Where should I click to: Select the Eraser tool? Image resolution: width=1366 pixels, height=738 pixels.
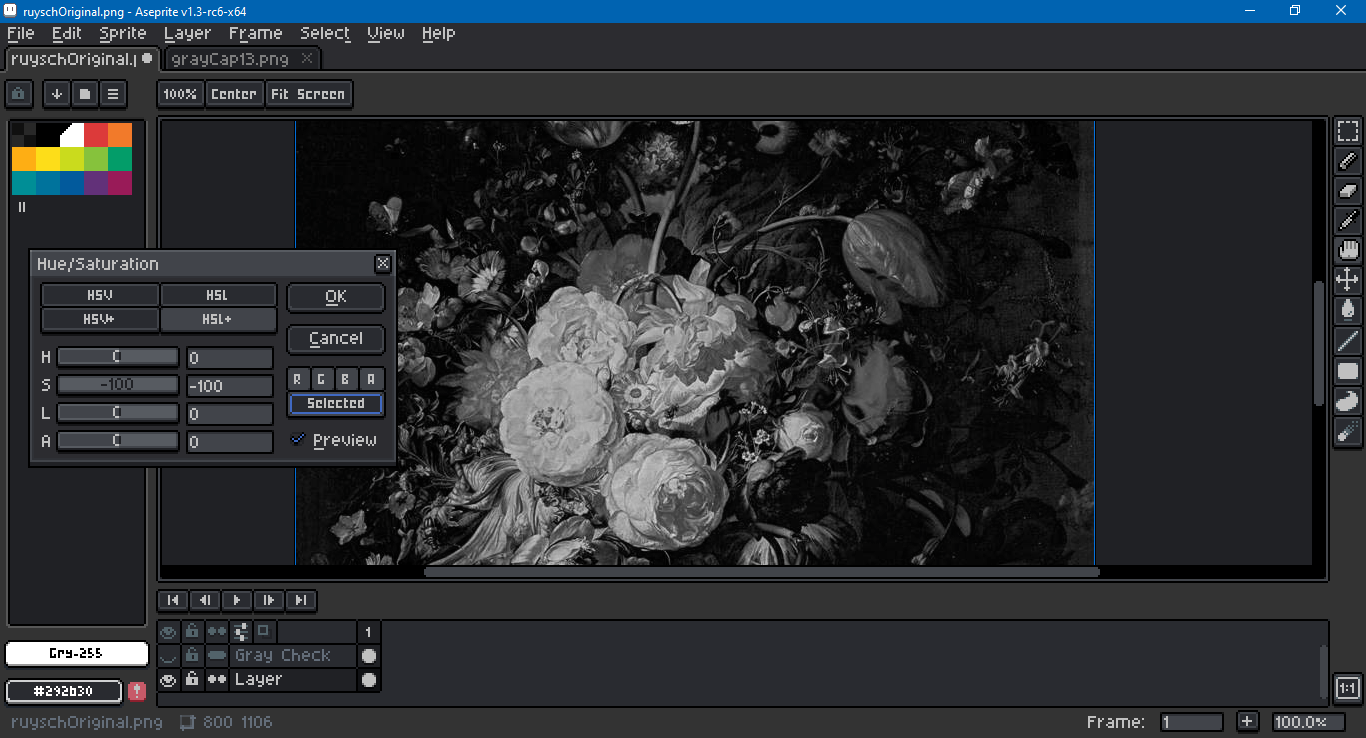(1348, 191)
